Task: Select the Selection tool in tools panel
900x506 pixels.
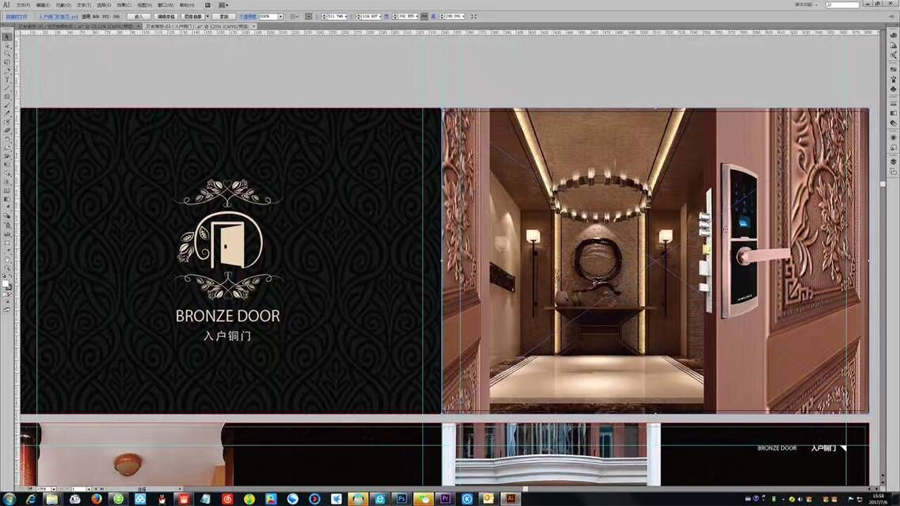Action: tap(6, 37)
